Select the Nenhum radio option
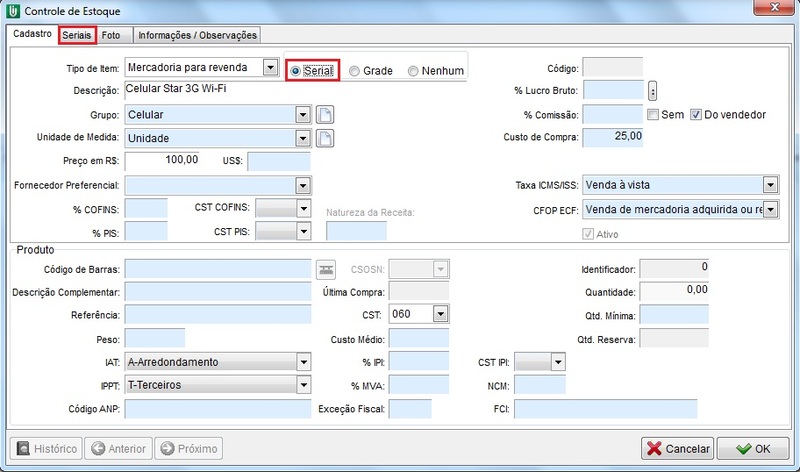The height and width of the screenshot is (472, 800). point(414,71)
